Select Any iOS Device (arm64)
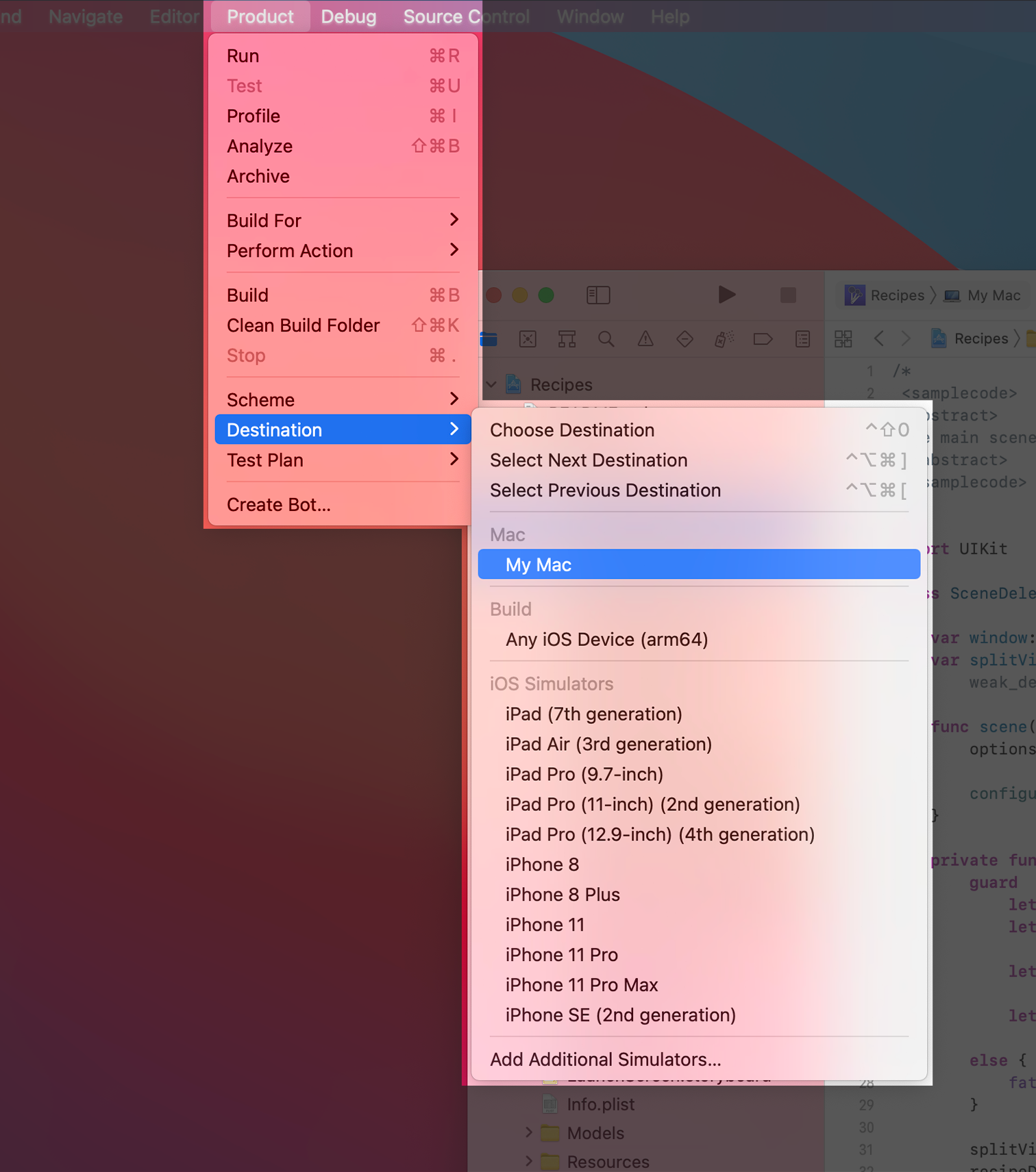This screenshot has height=1172, width=1036. [x=699, y=640]
